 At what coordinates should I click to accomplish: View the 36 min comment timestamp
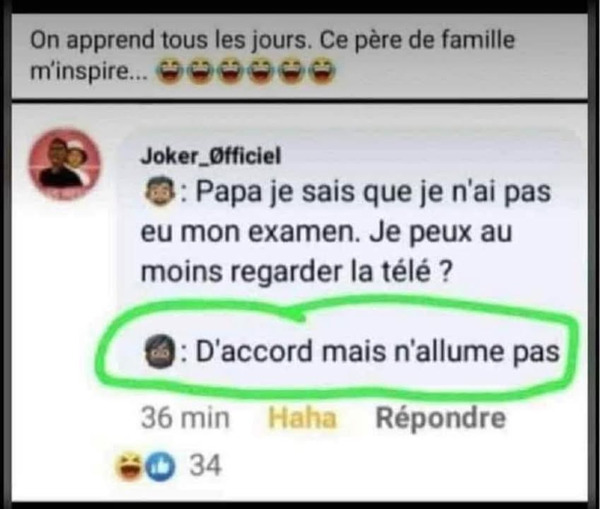(185, 418)
